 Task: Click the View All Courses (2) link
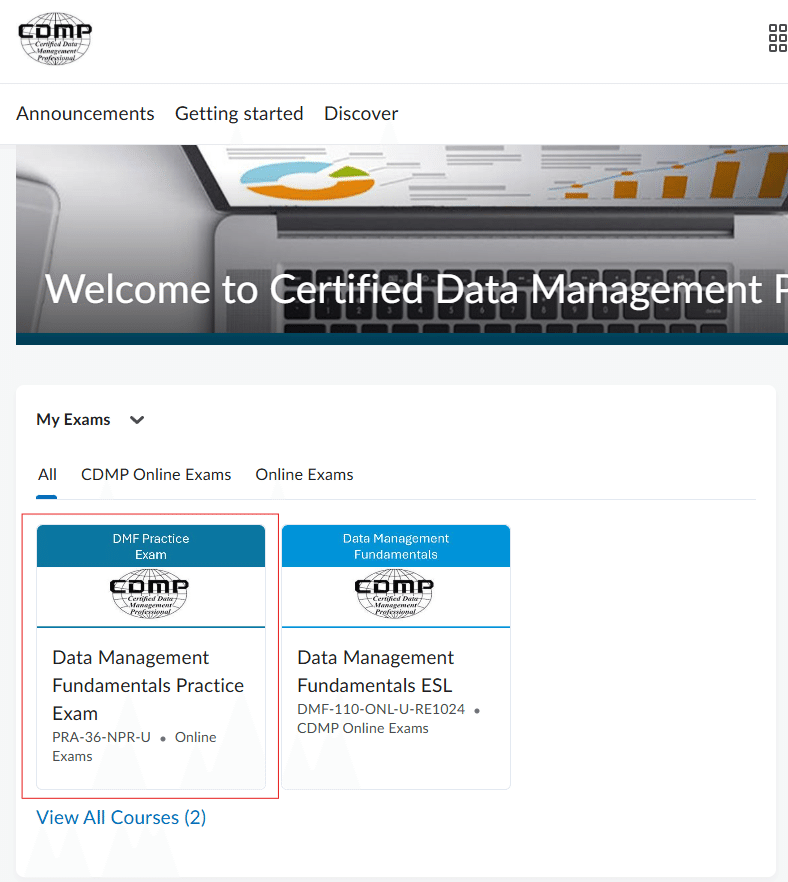[121, 817]
